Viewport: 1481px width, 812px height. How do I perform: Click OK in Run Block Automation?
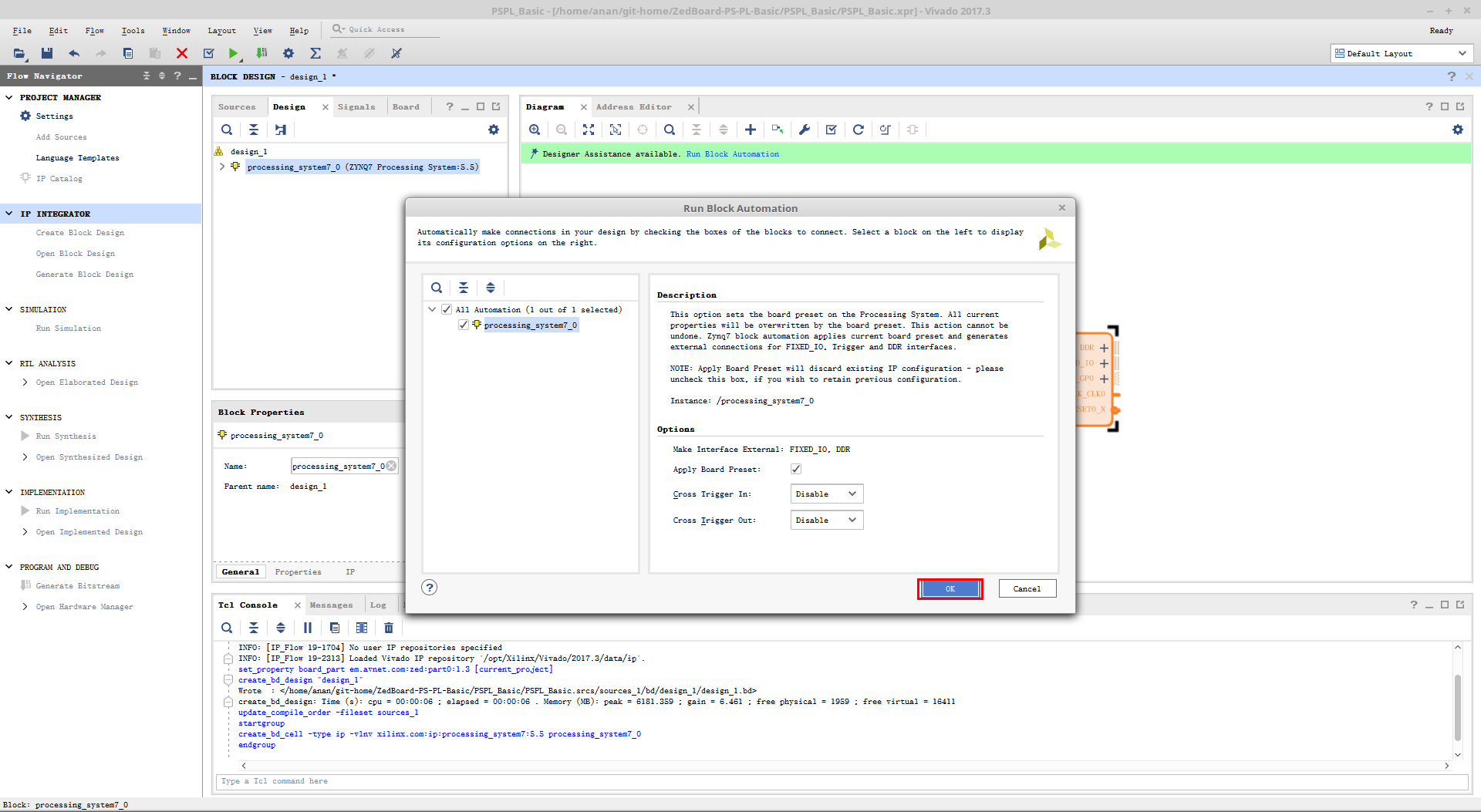(x=950, y=588)
